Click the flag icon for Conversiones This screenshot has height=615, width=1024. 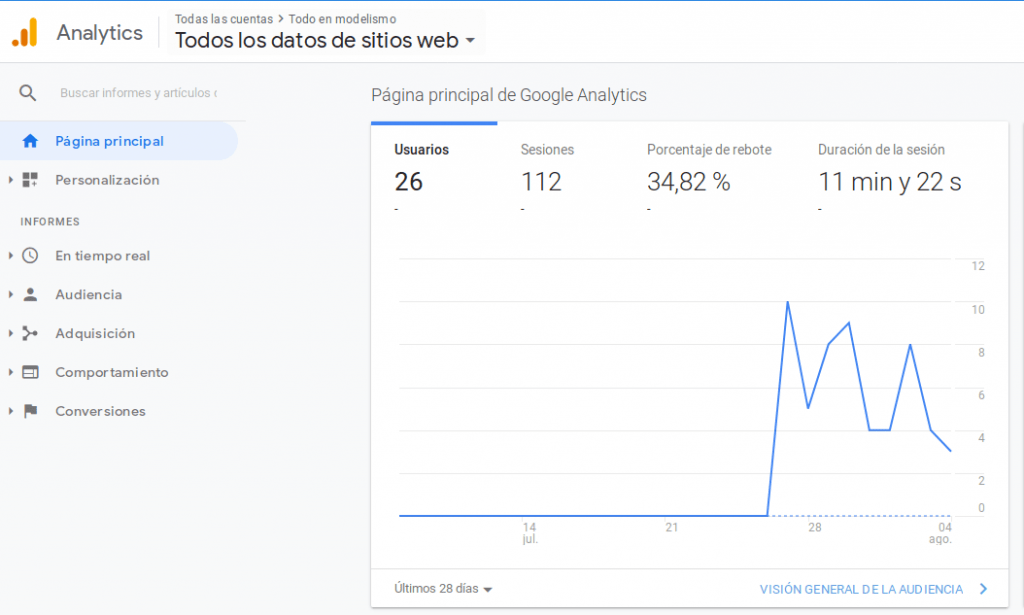click(30, 411)
